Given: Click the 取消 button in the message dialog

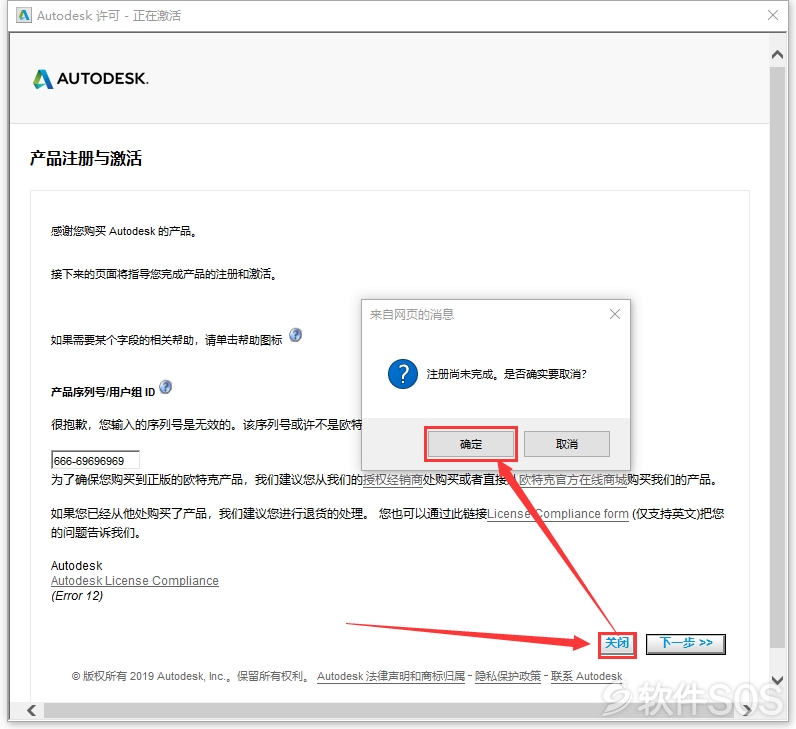Looking at the screenshot, I should click(567, 444).
